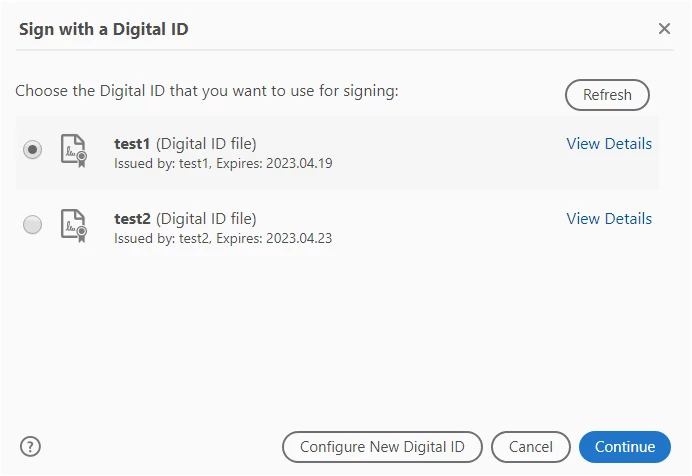Open help via the question mark icon
The image size is (692, 476).
tap(30, 446)
